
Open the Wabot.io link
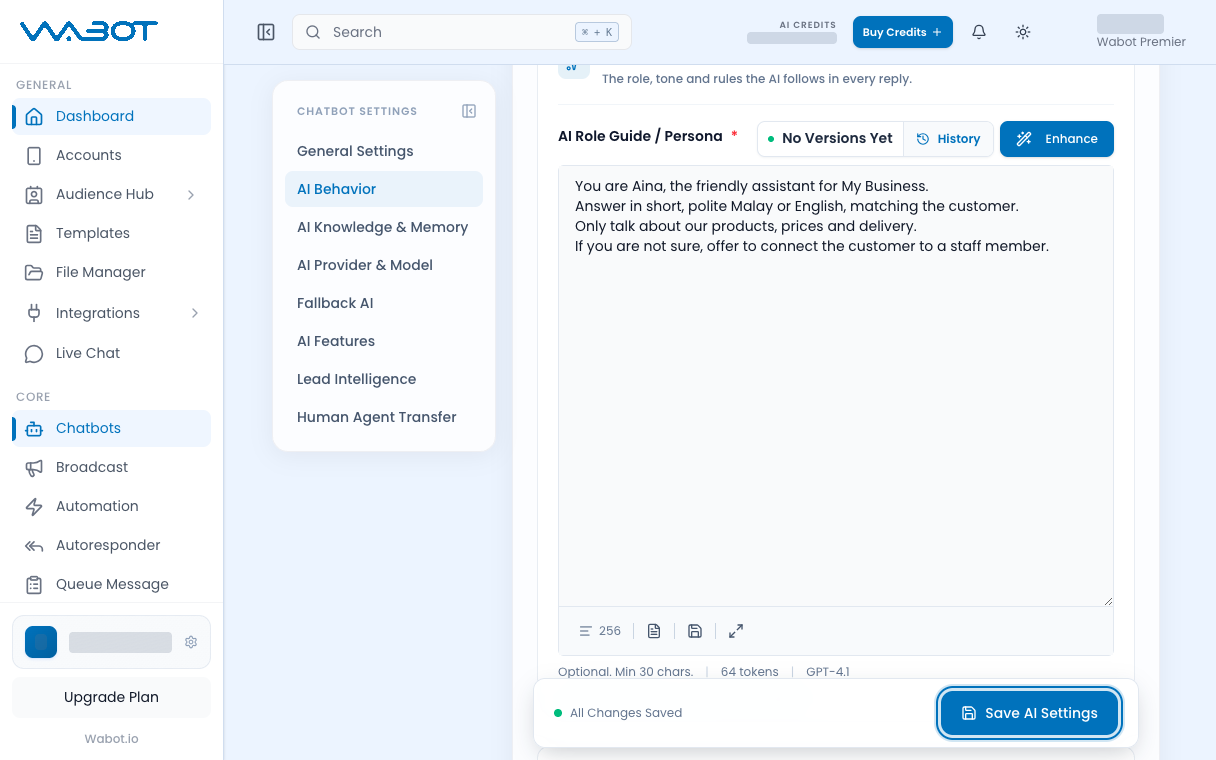(111, 739)
